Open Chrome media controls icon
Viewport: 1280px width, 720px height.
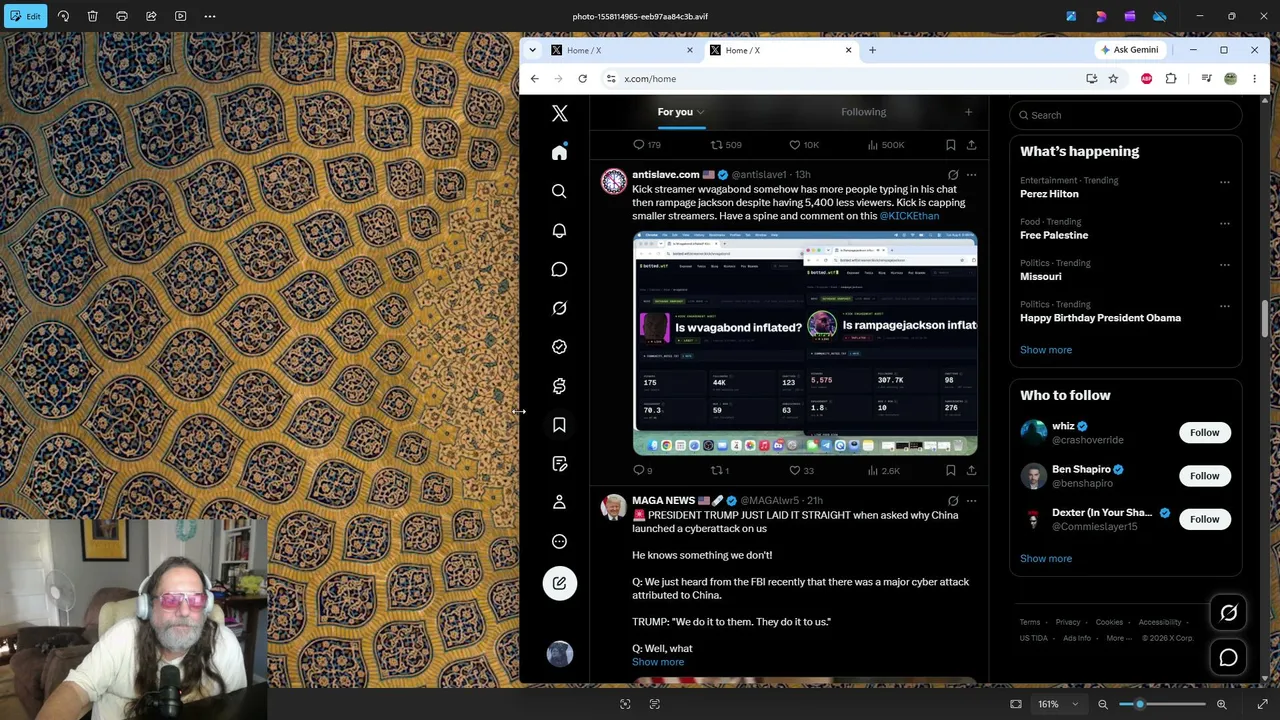point(1207,79)
